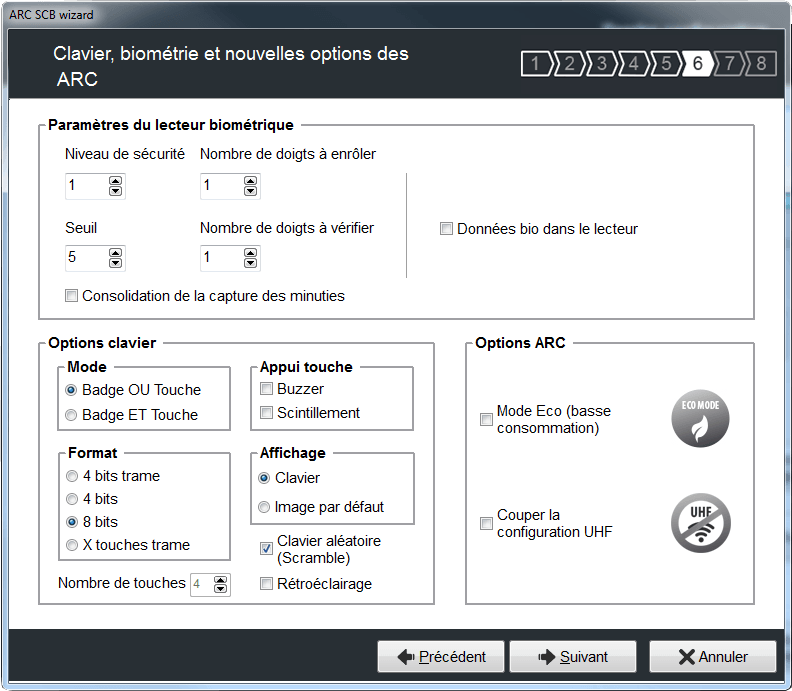Increase Nombre de doigts à vérifier

tap(250, 254)
